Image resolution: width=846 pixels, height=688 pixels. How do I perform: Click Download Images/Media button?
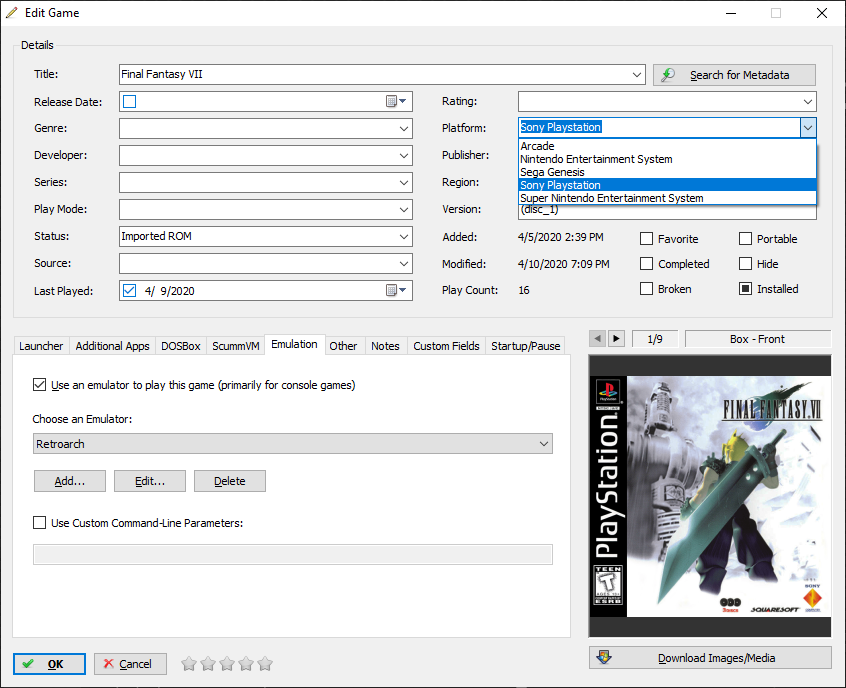tap(710, 658)
